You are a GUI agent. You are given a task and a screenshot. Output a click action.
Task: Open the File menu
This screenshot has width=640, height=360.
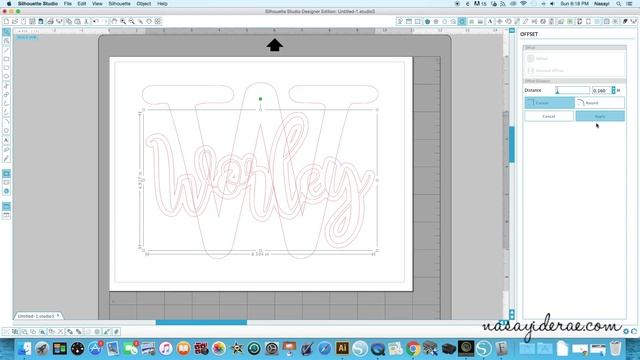point(68,4)
